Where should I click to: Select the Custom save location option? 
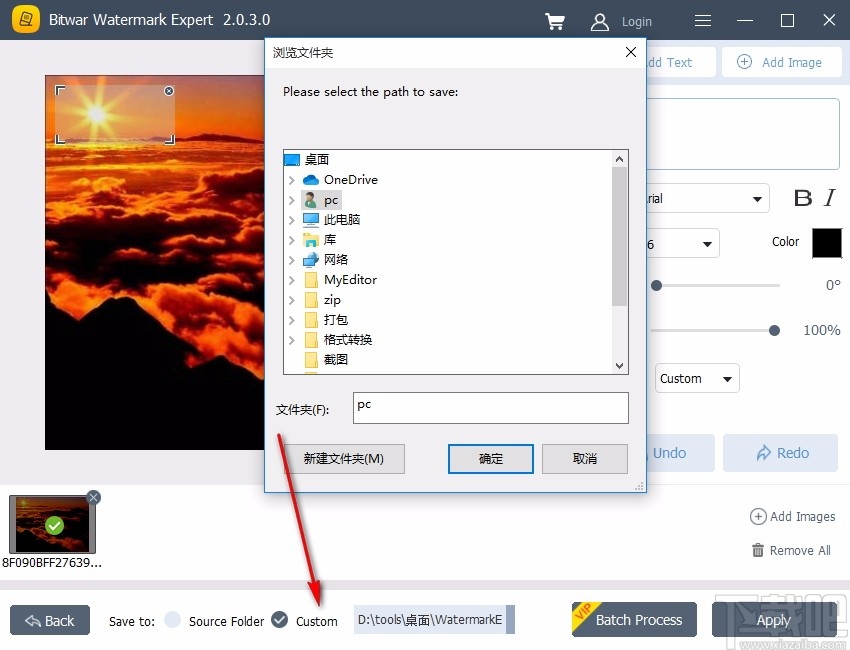[278, 620]
